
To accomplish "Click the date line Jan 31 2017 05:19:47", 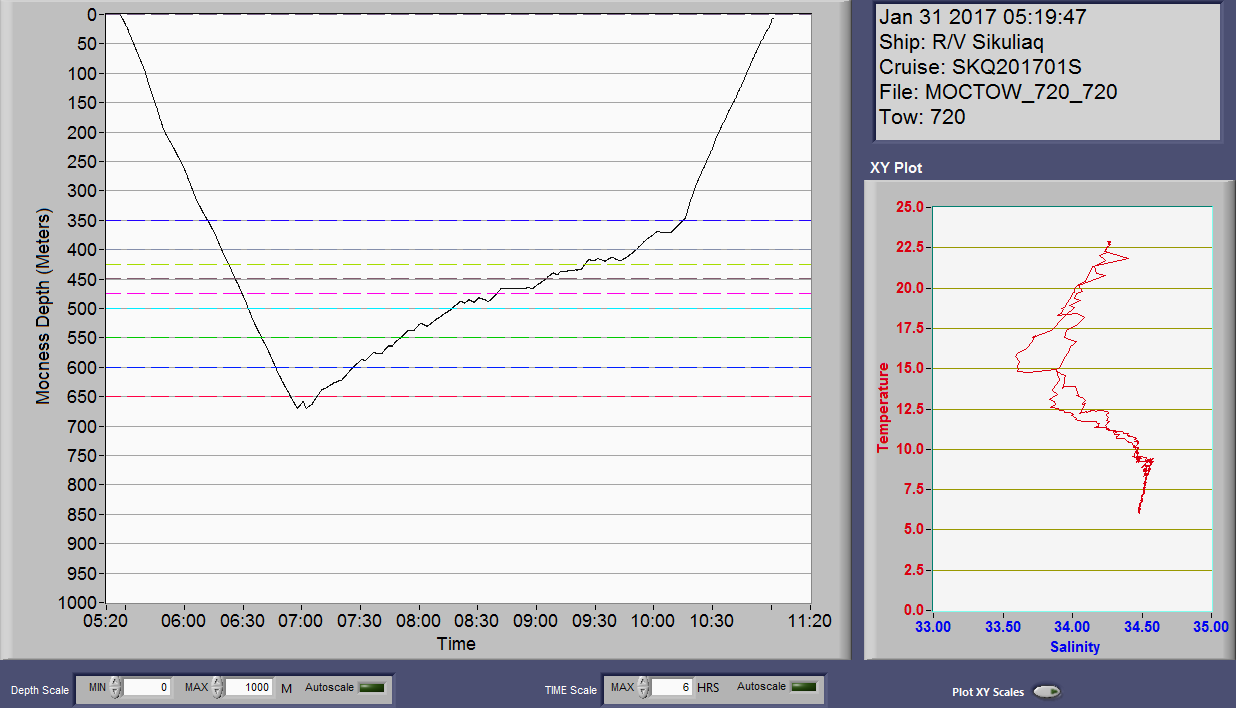I will (983, 17).
